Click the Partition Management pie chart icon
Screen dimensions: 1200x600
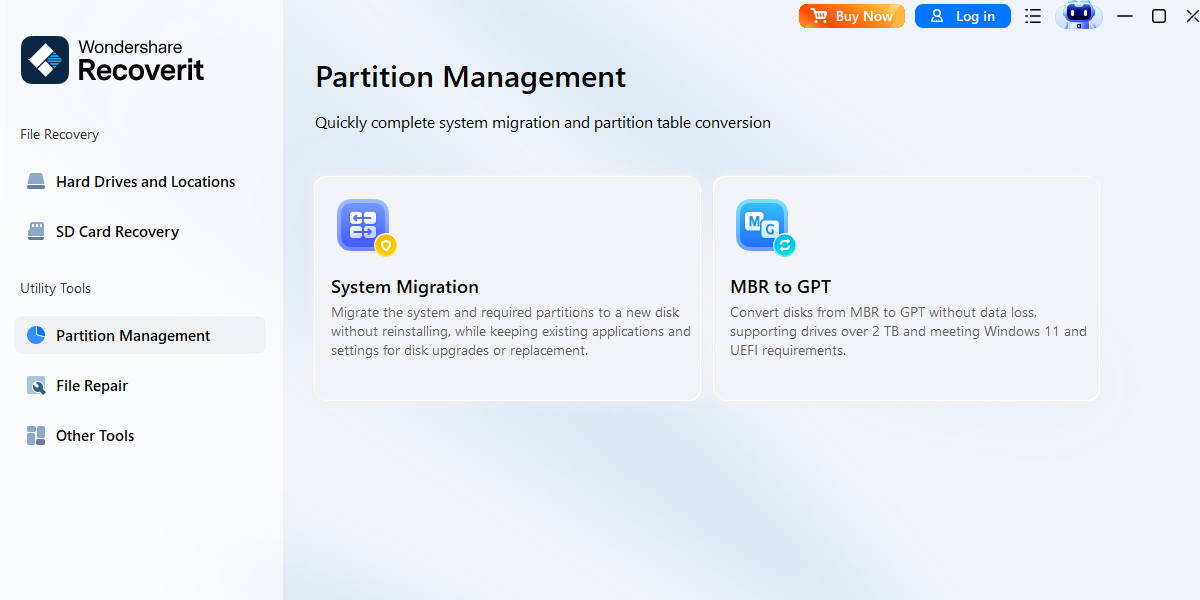coord(36,336)
